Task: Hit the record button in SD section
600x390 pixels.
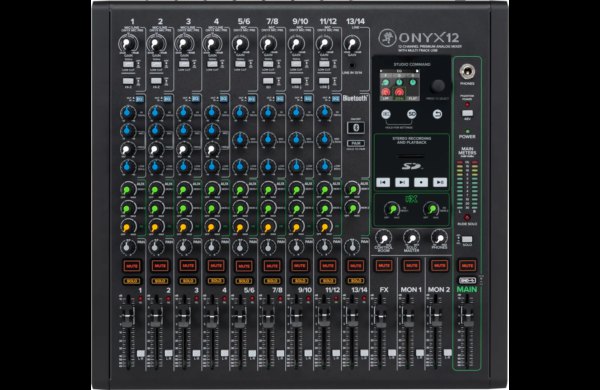Action: pos(421,182)
